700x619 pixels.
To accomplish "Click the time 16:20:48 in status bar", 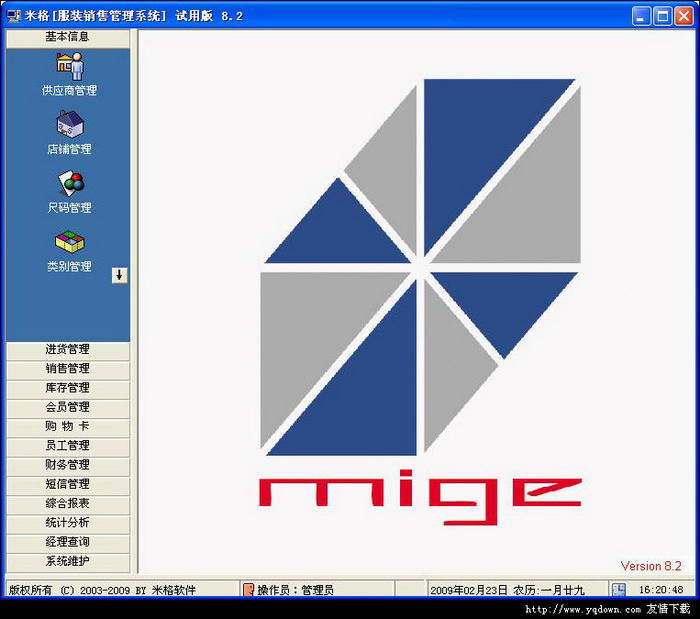I will click(x=661, y=590).
